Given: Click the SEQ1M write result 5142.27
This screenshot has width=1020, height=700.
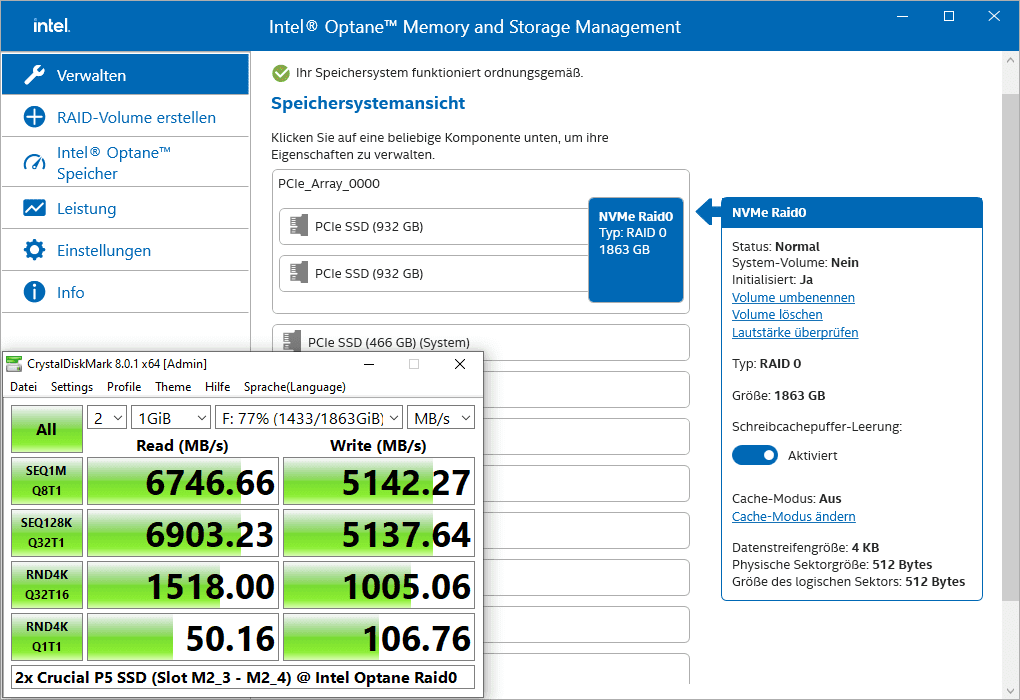Looking at the screenshot, I should [x=379, y=481].
